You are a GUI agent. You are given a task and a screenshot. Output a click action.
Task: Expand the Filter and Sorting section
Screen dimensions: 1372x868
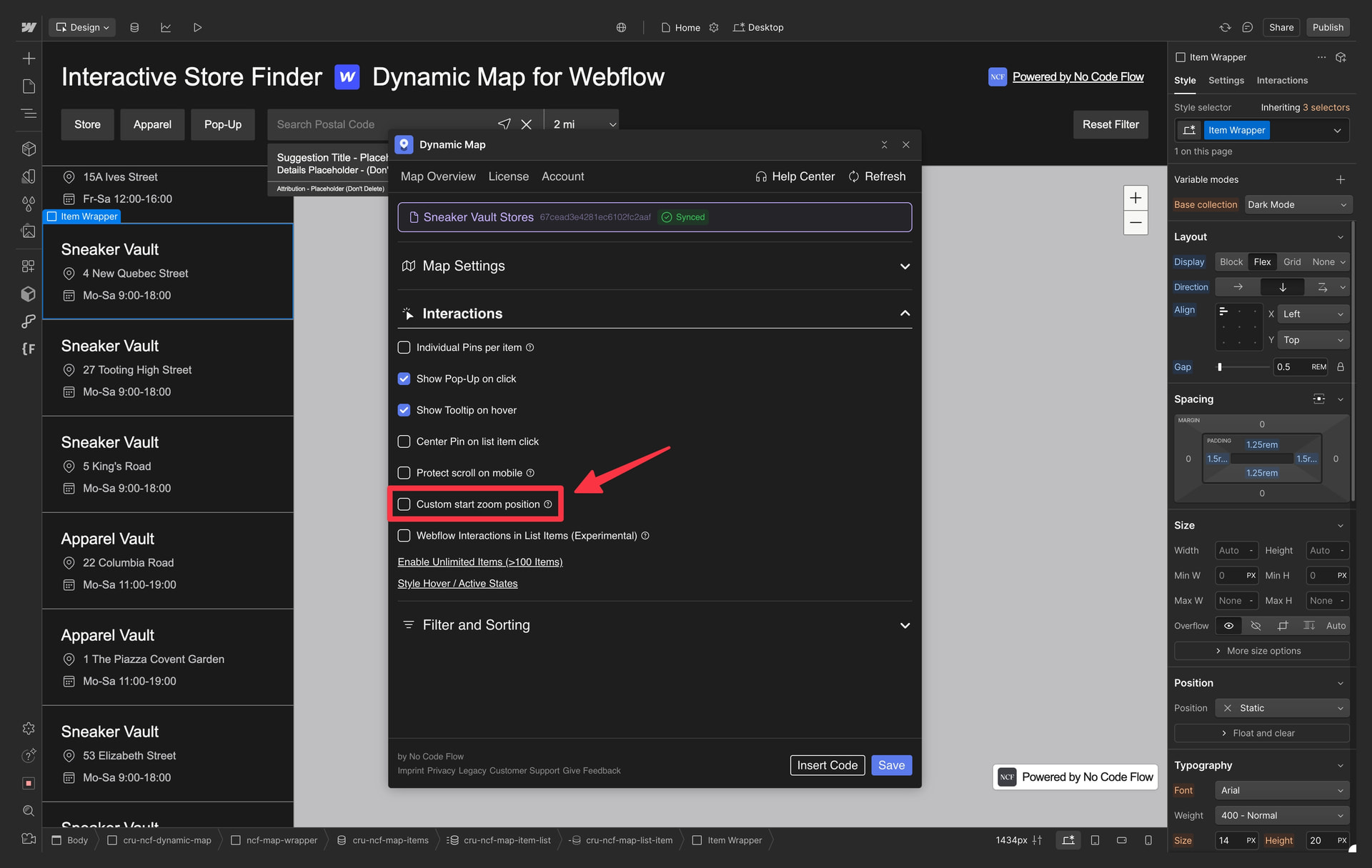click(655, 625)
